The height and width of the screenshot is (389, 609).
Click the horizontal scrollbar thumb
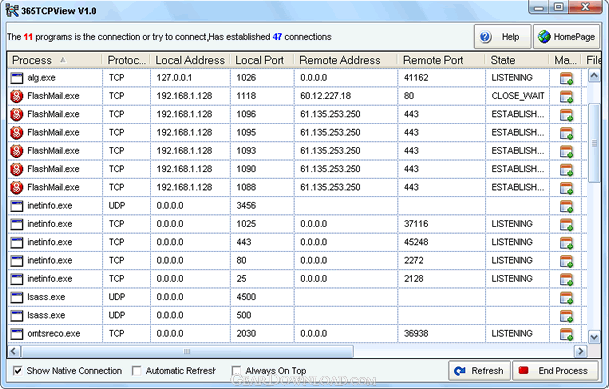187,351
